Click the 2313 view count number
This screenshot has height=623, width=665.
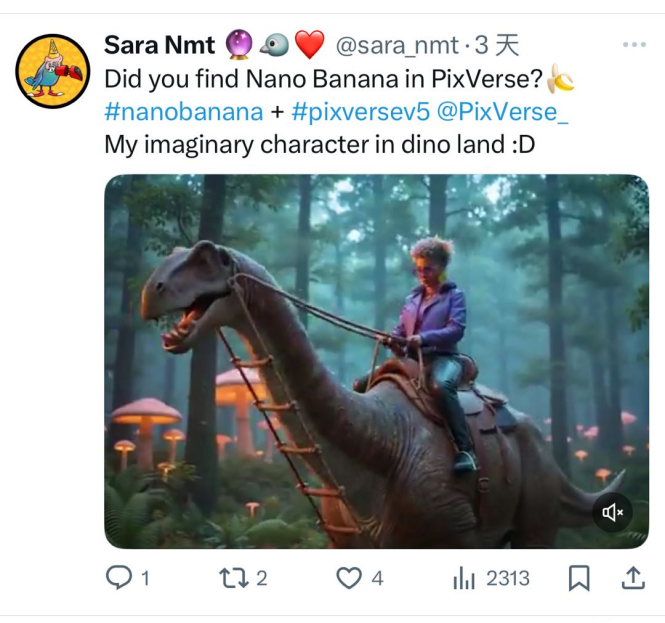[508, 578]
